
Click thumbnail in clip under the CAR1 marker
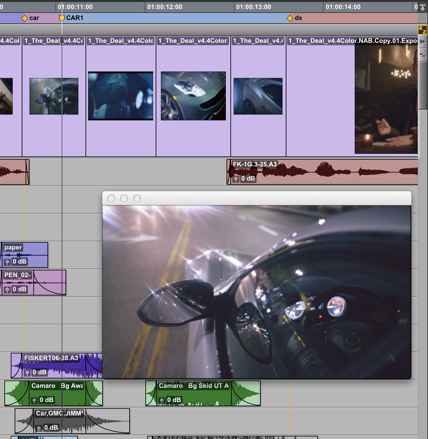click(54, 96)
